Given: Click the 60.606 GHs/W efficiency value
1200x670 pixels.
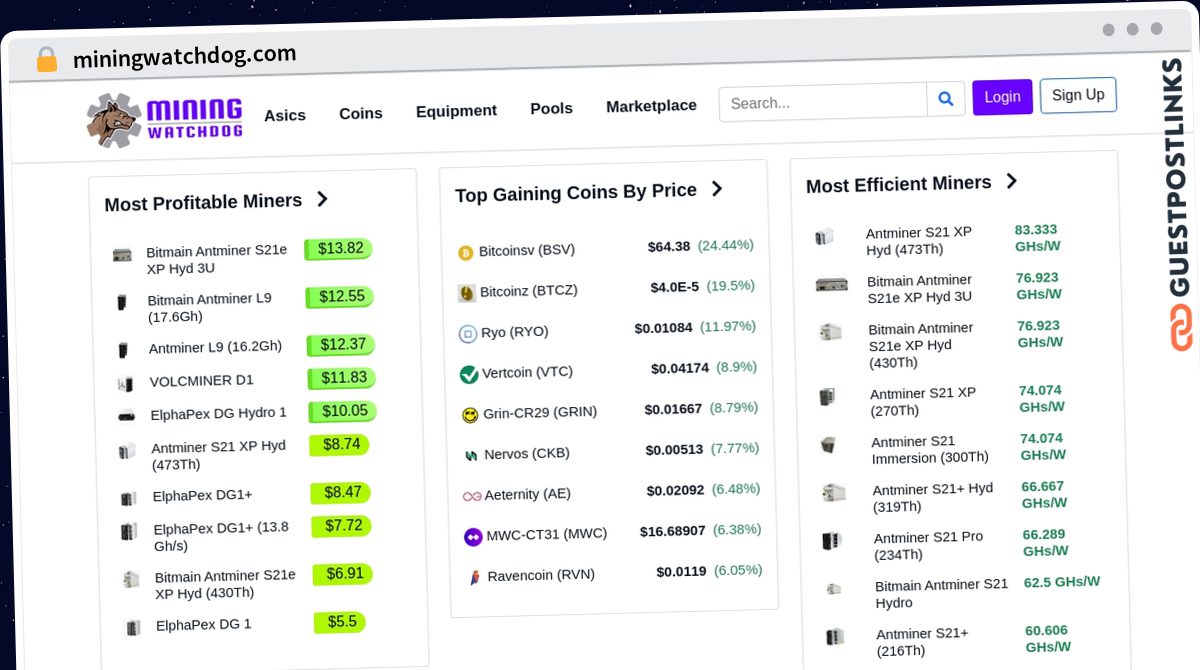Looking at the screenshot, I should click(1048, 639).
